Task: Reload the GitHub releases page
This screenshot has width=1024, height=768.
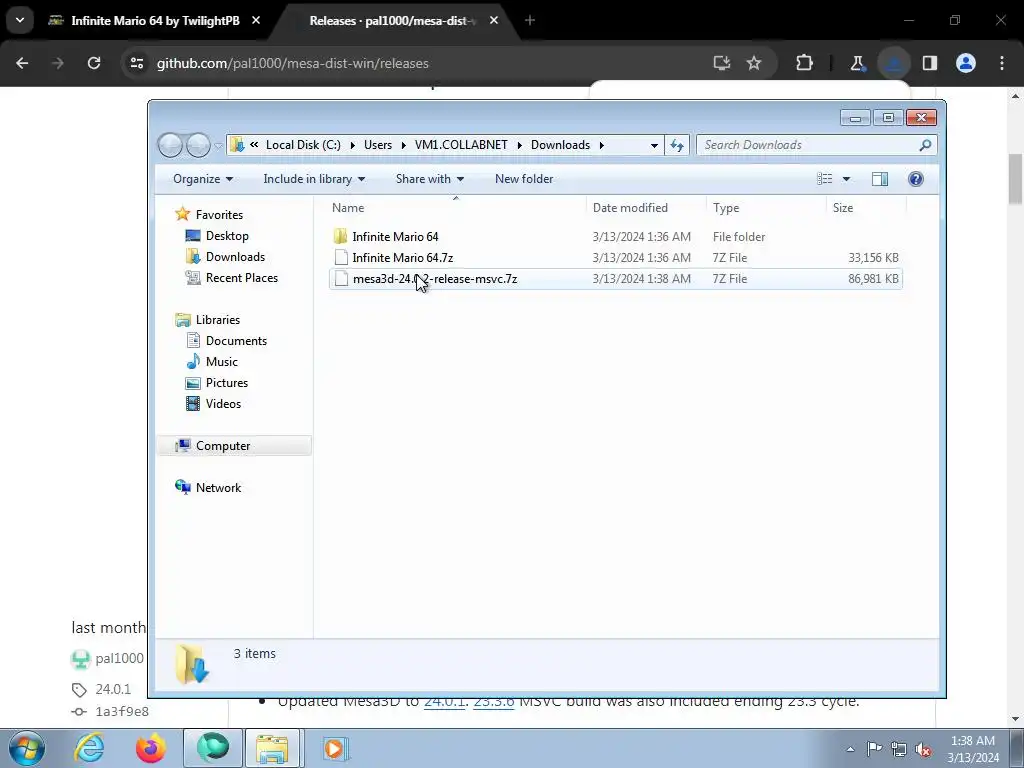Action: pos(94,63)
